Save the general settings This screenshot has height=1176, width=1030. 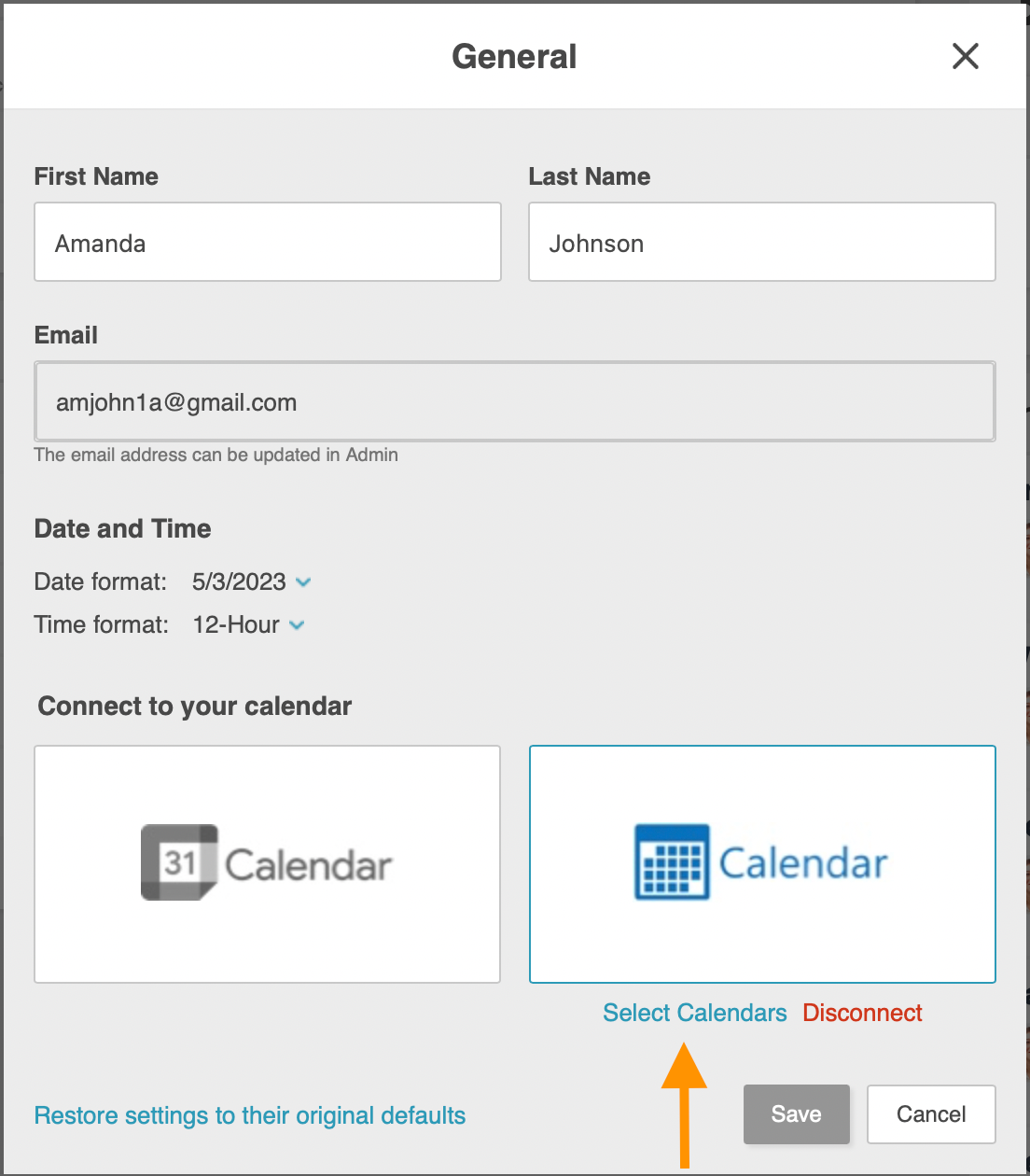tap(796, 1113)
